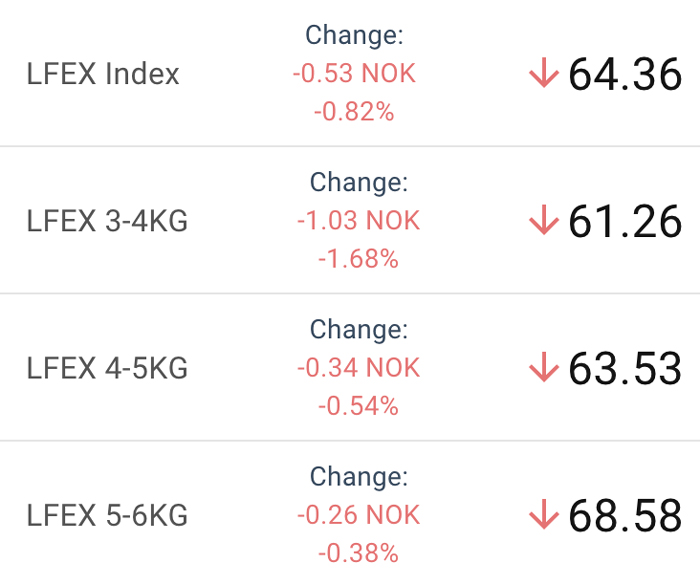Click the -0.54% percentage change
This screenshot has height=585, width=700.
[x=358, y=406]
